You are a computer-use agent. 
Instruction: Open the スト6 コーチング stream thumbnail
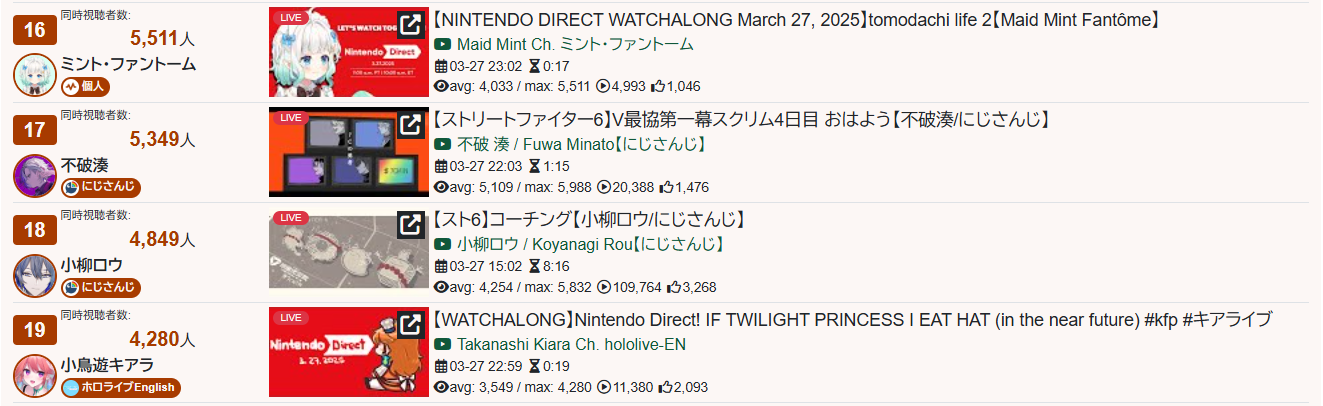click(x=349, y=252)
